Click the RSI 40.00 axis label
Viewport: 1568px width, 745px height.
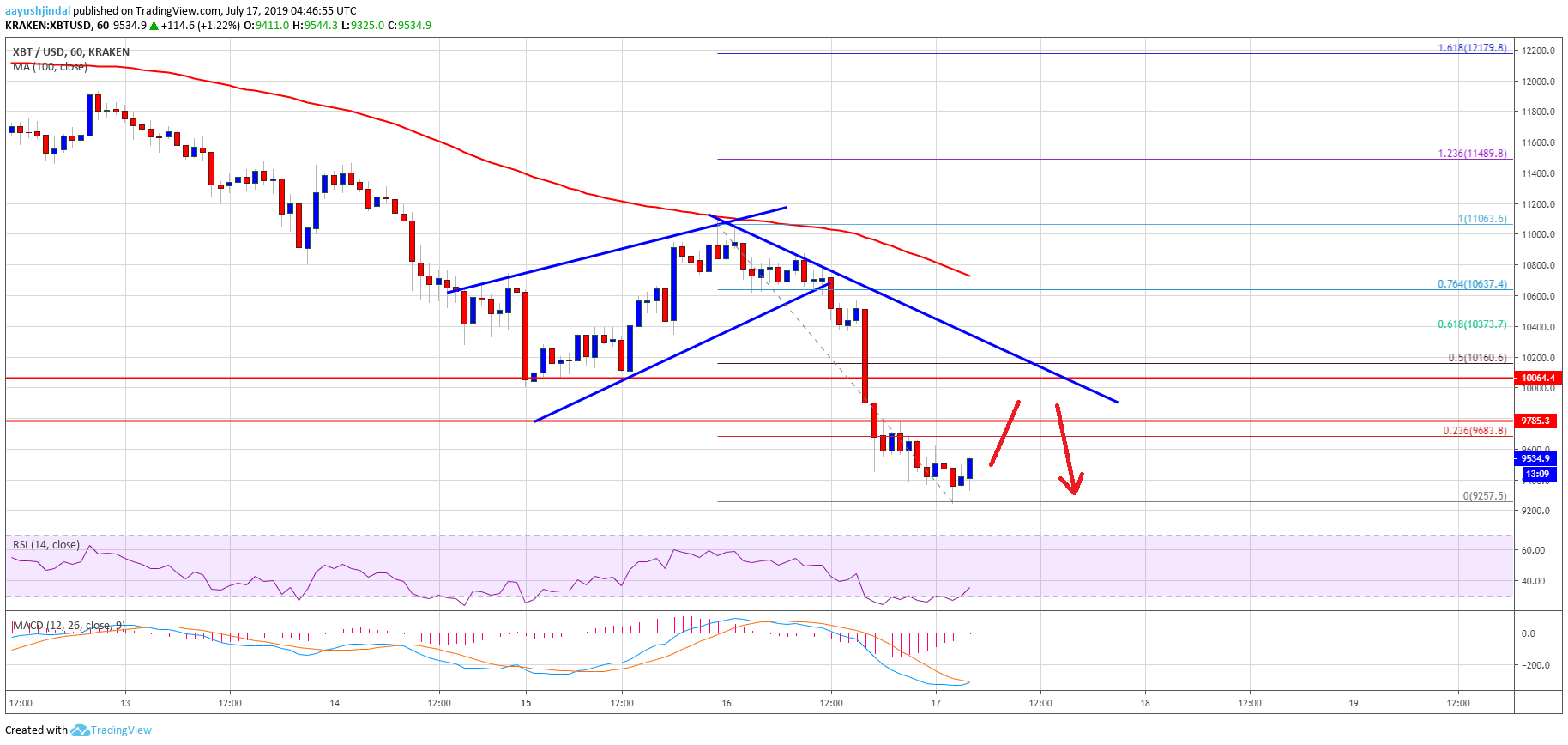click(1533, 581)
